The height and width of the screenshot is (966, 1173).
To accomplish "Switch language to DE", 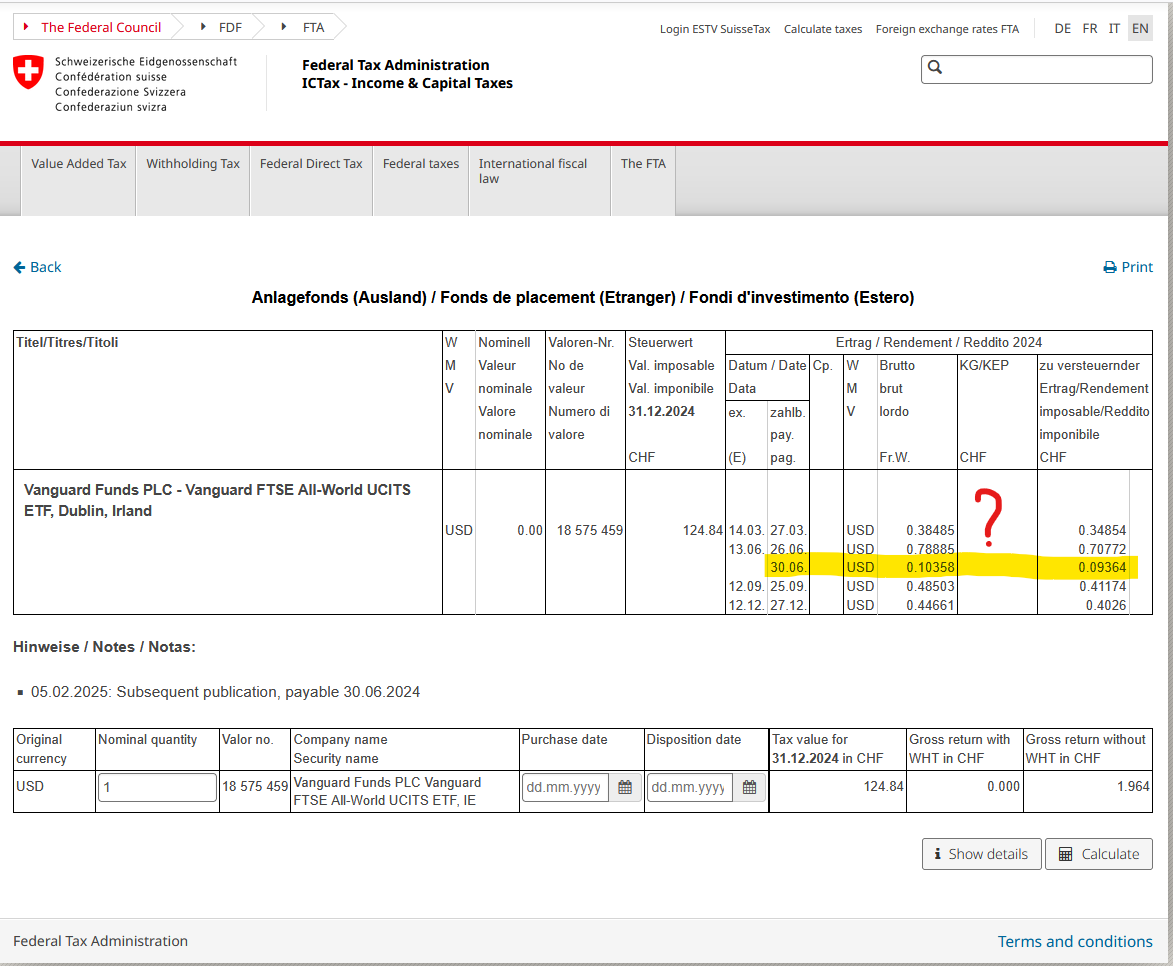I will (1063, 29).
